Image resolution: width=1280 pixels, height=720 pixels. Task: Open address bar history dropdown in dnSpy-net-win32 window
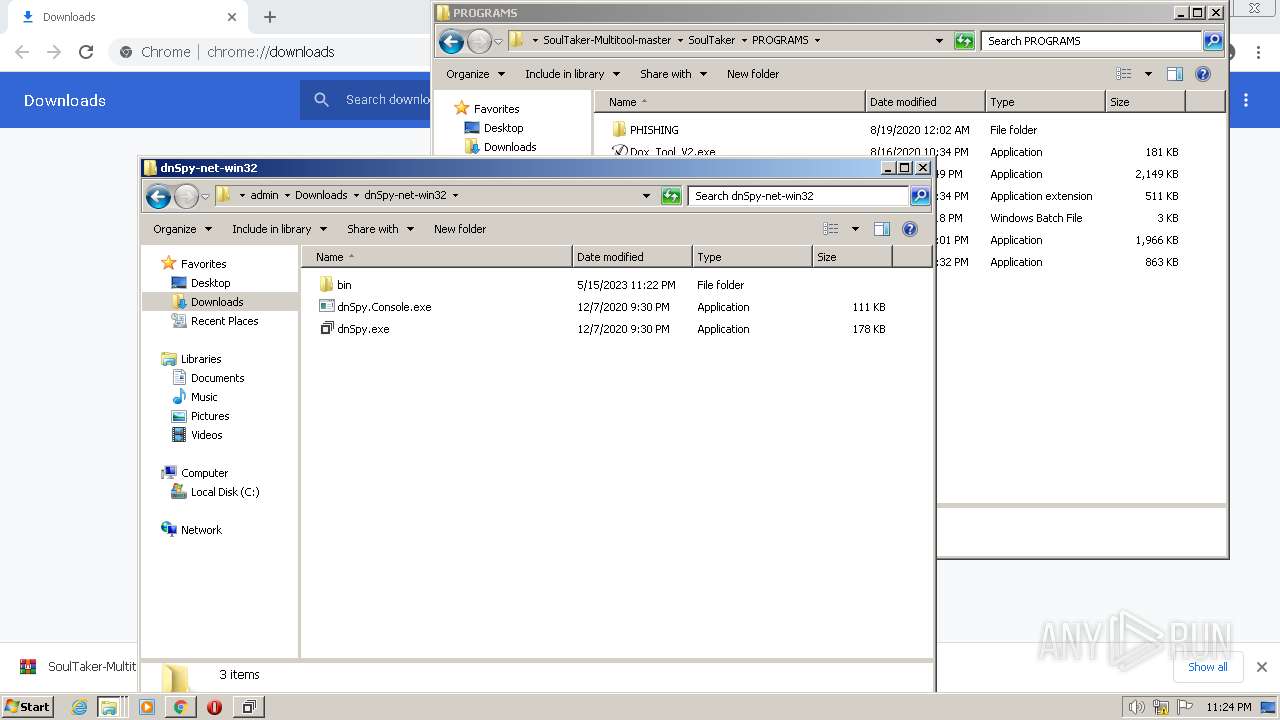(646, 196)
